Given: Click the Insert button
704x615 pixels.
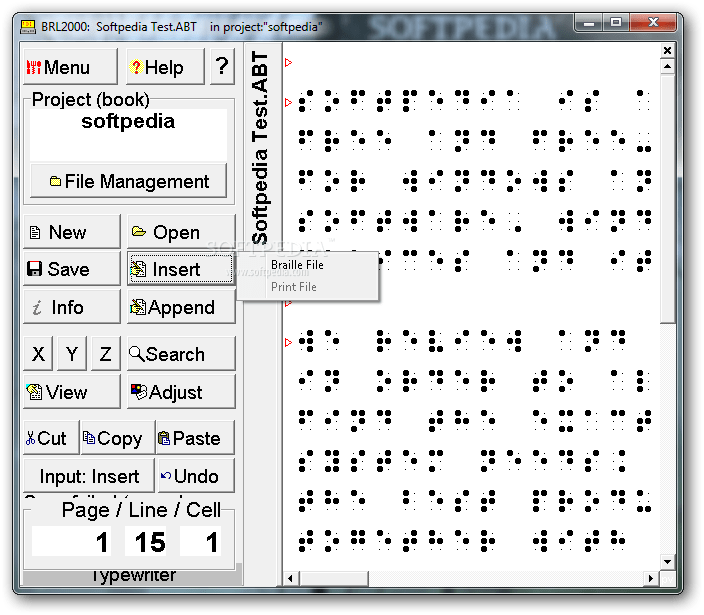Looking at the screenshot, I should (x=181, y=269).
